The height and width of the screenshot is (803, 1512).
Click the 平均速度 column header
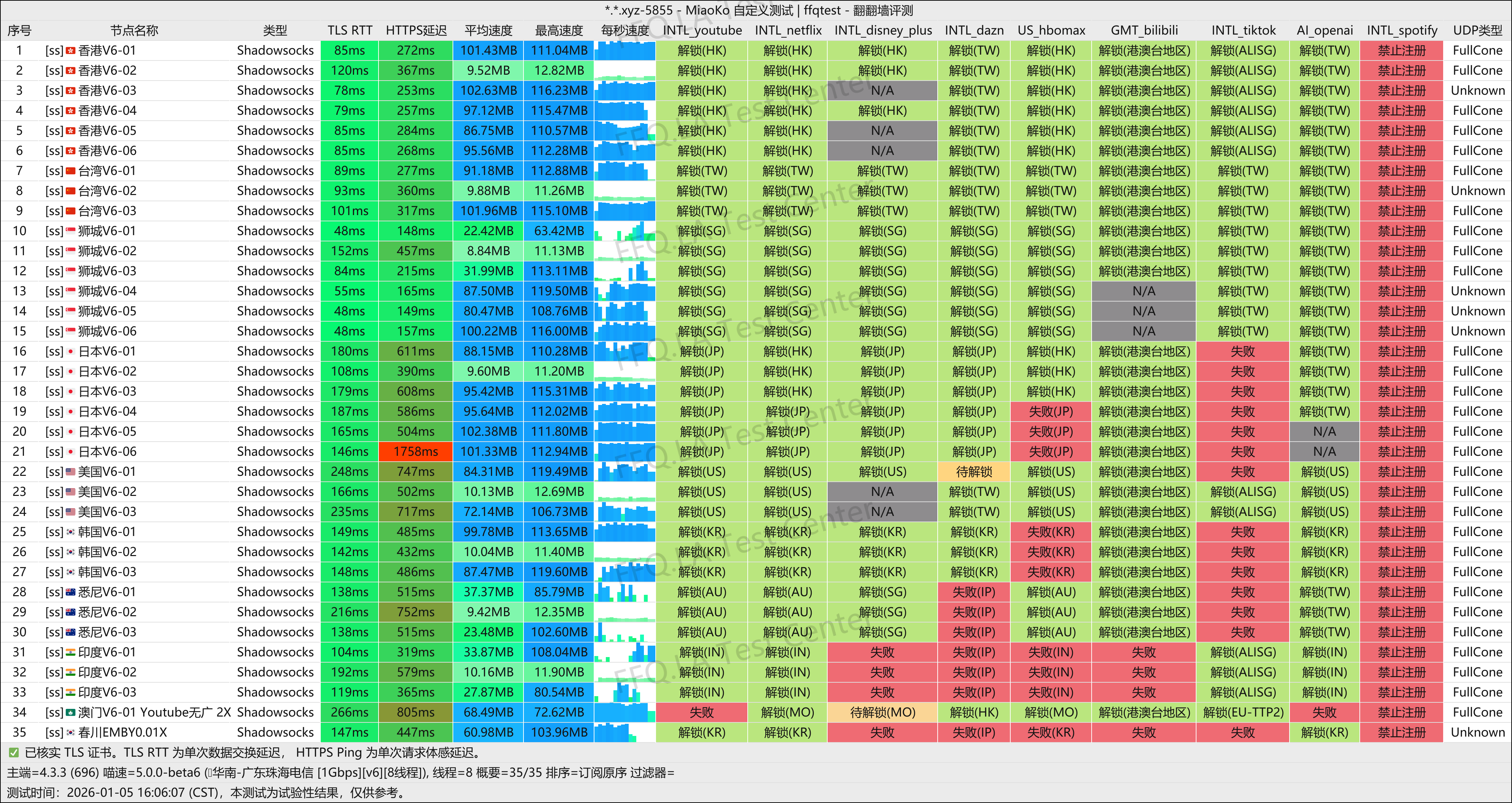tap(488, 30)
